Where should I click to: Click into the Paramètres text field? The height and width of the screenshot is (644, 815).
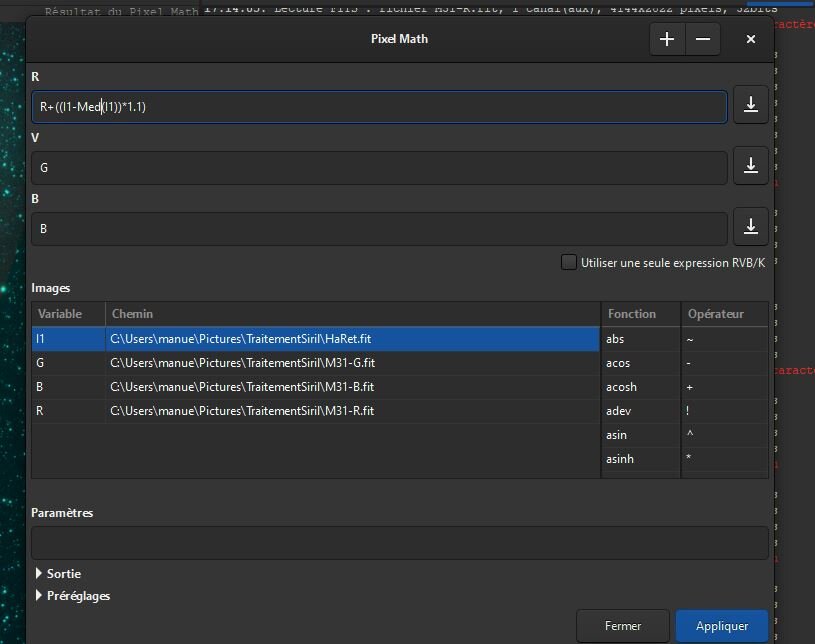[x=400, y=543]
